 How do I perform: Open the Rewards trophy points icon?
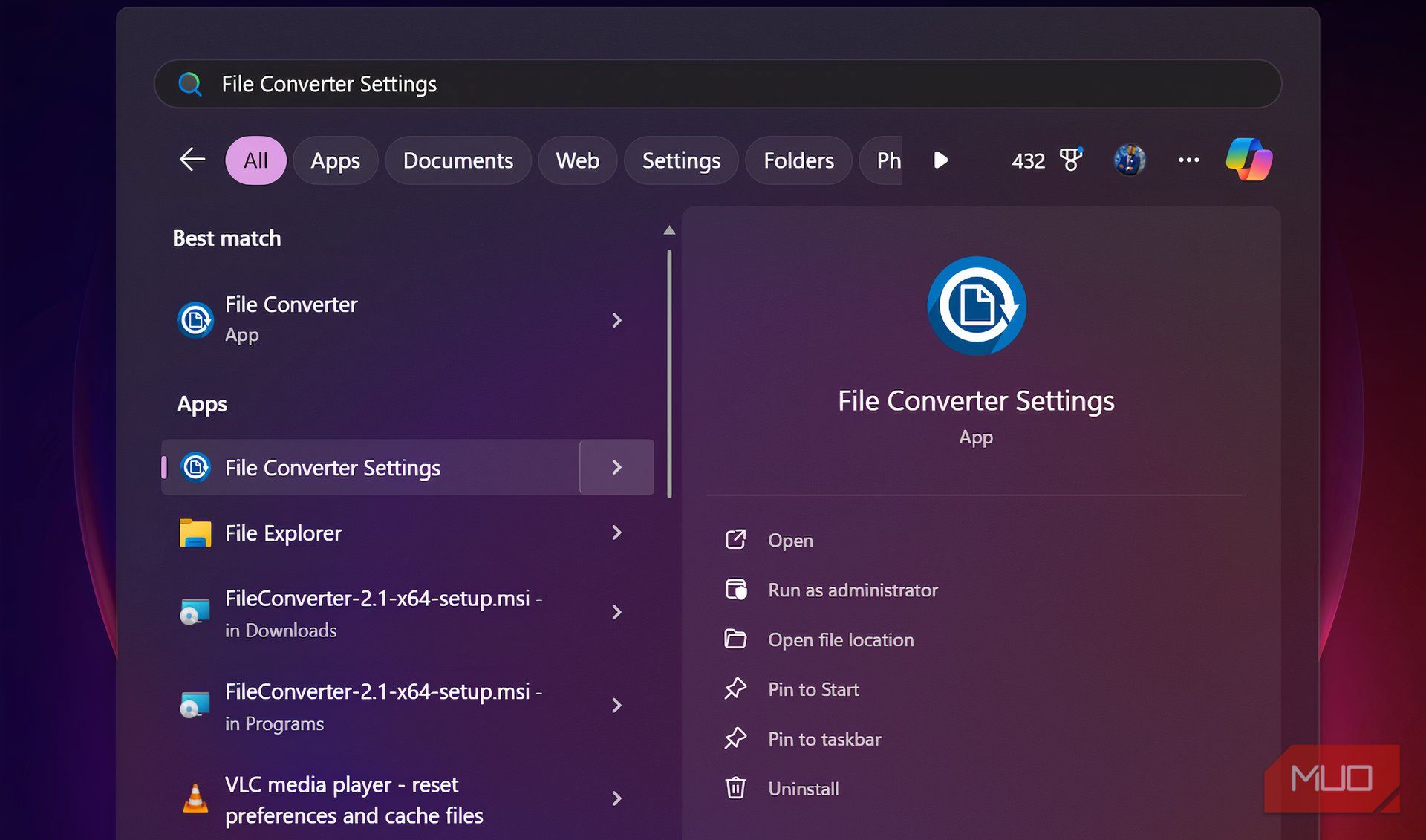point(1070,160)
